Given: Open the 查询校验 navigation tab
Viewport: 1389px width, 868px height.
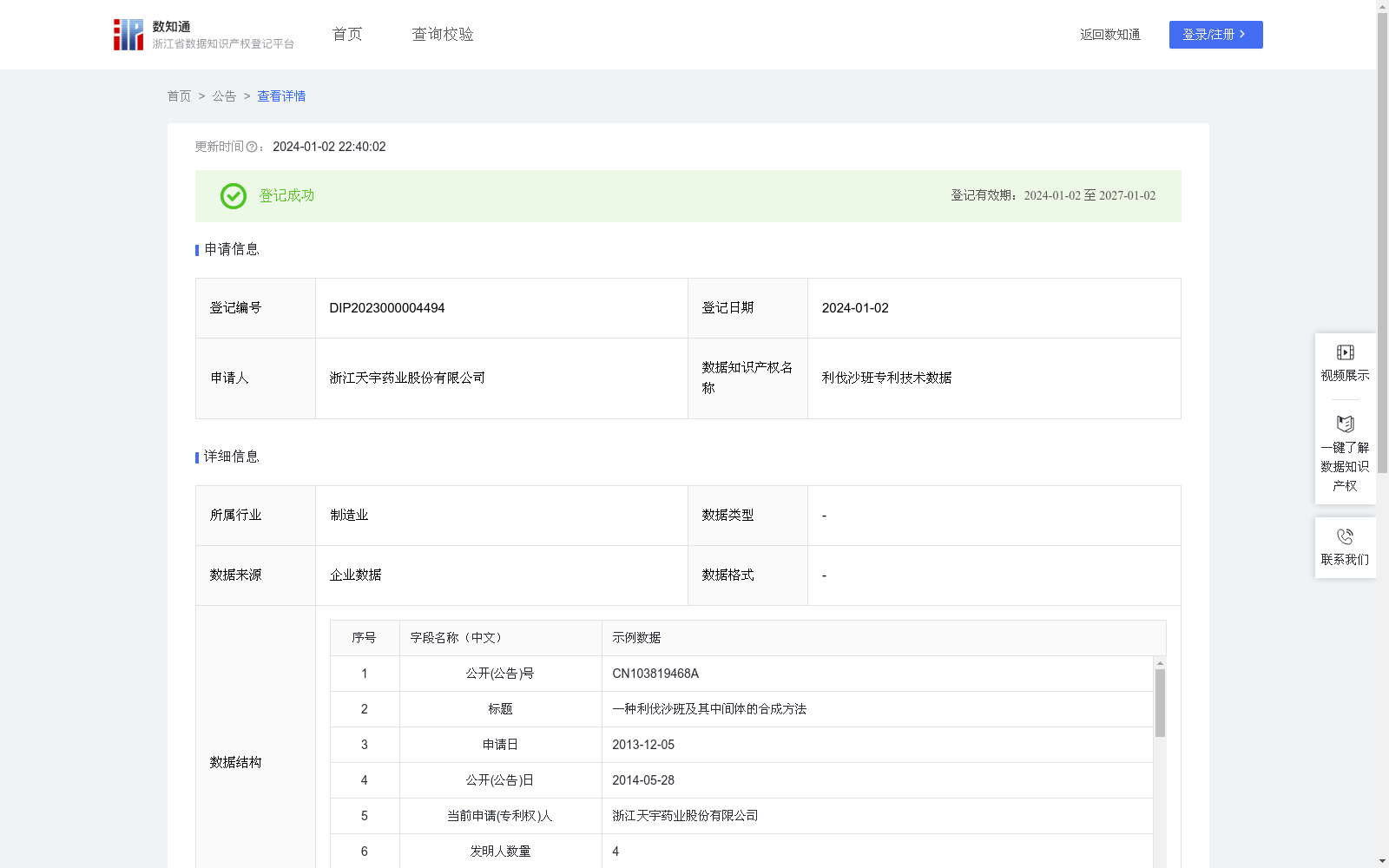Looking at the screenshot, I should coord(443,35).
